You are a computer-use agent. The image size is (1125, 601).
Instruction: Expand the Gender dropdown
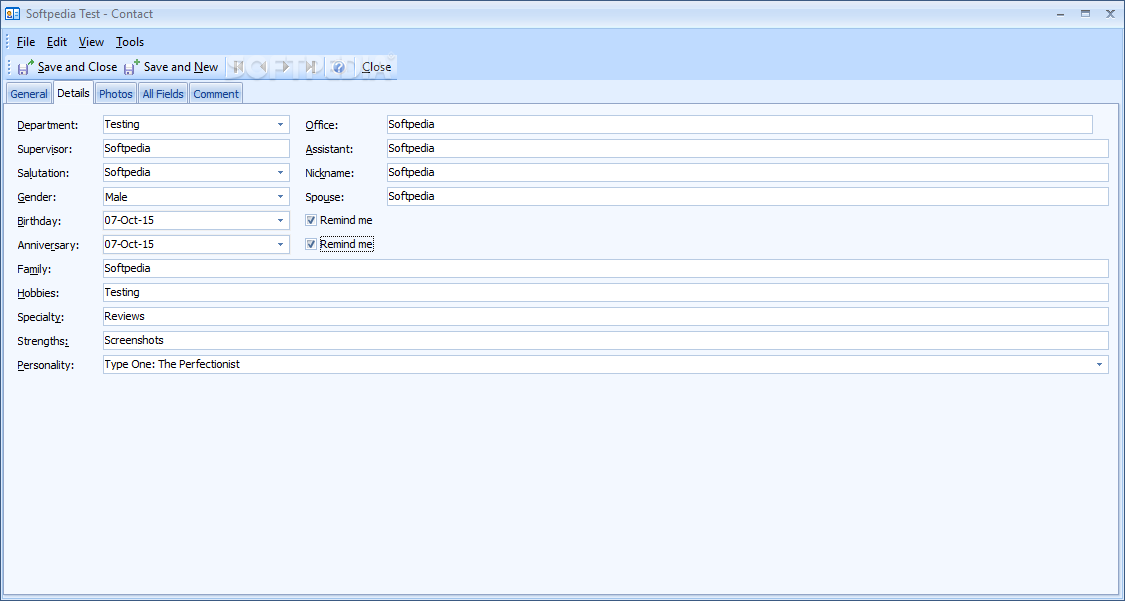click(x=281, y=197)
